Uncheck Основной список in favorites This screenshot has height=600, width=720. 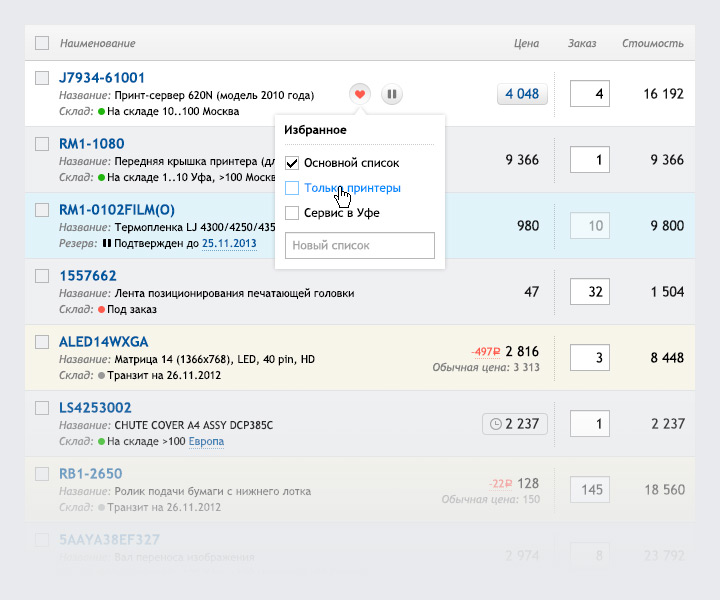292,162
